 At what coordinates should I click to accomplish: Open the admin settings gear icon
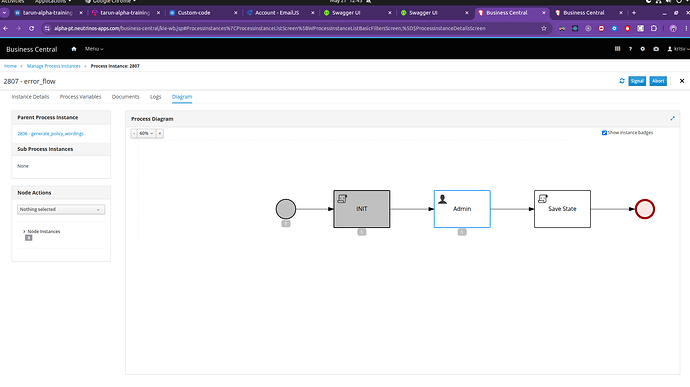point(642,49)
